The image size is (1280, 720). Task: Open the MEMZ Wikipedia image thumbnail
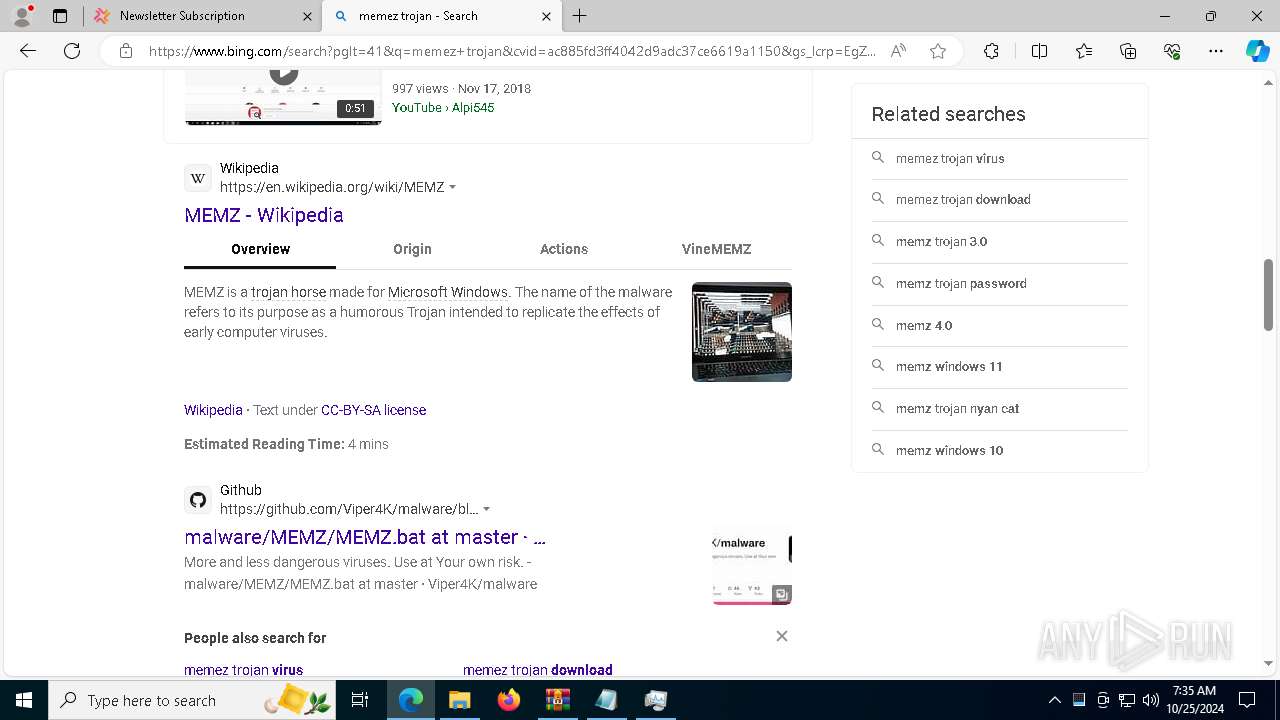742,332
